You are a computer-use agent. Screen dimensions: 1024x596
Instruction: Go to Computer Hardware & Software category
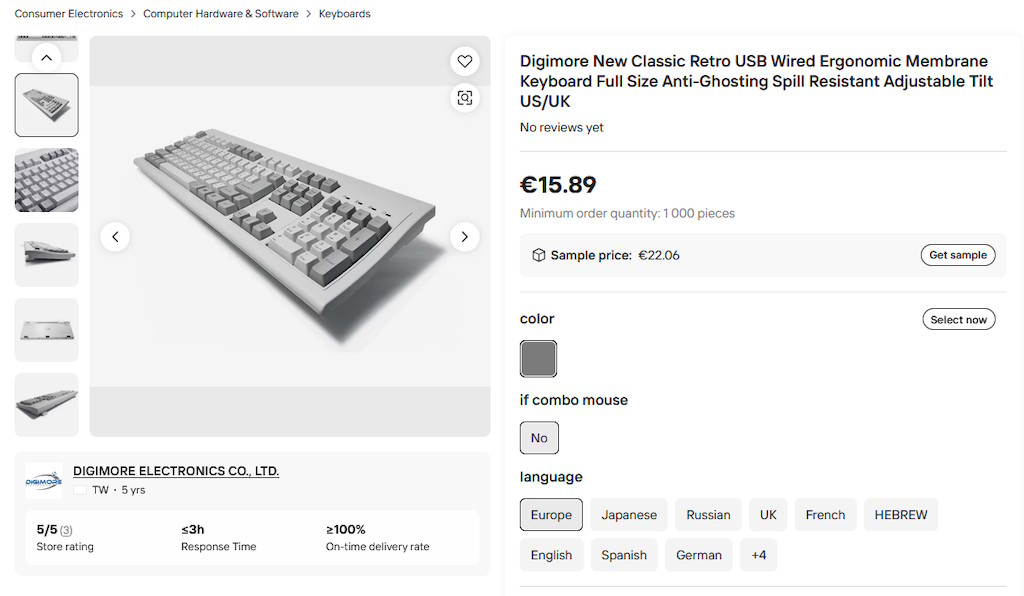point(221,14)
